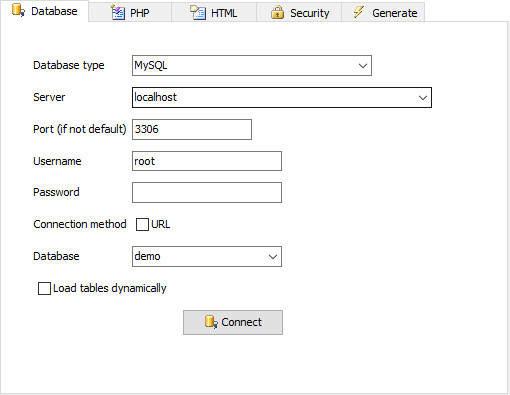The image size is (510, 395).
Task: Click the database icon inside Connect button
Action: click(x=211, y=322)
